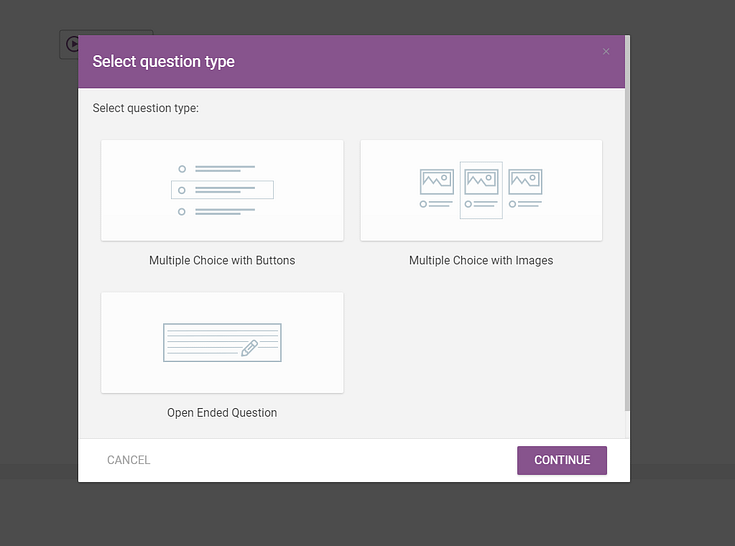The width and height of the screenshot is (735, 546).
Task: Click the center picture in images illustration
Action: (481, 181)
